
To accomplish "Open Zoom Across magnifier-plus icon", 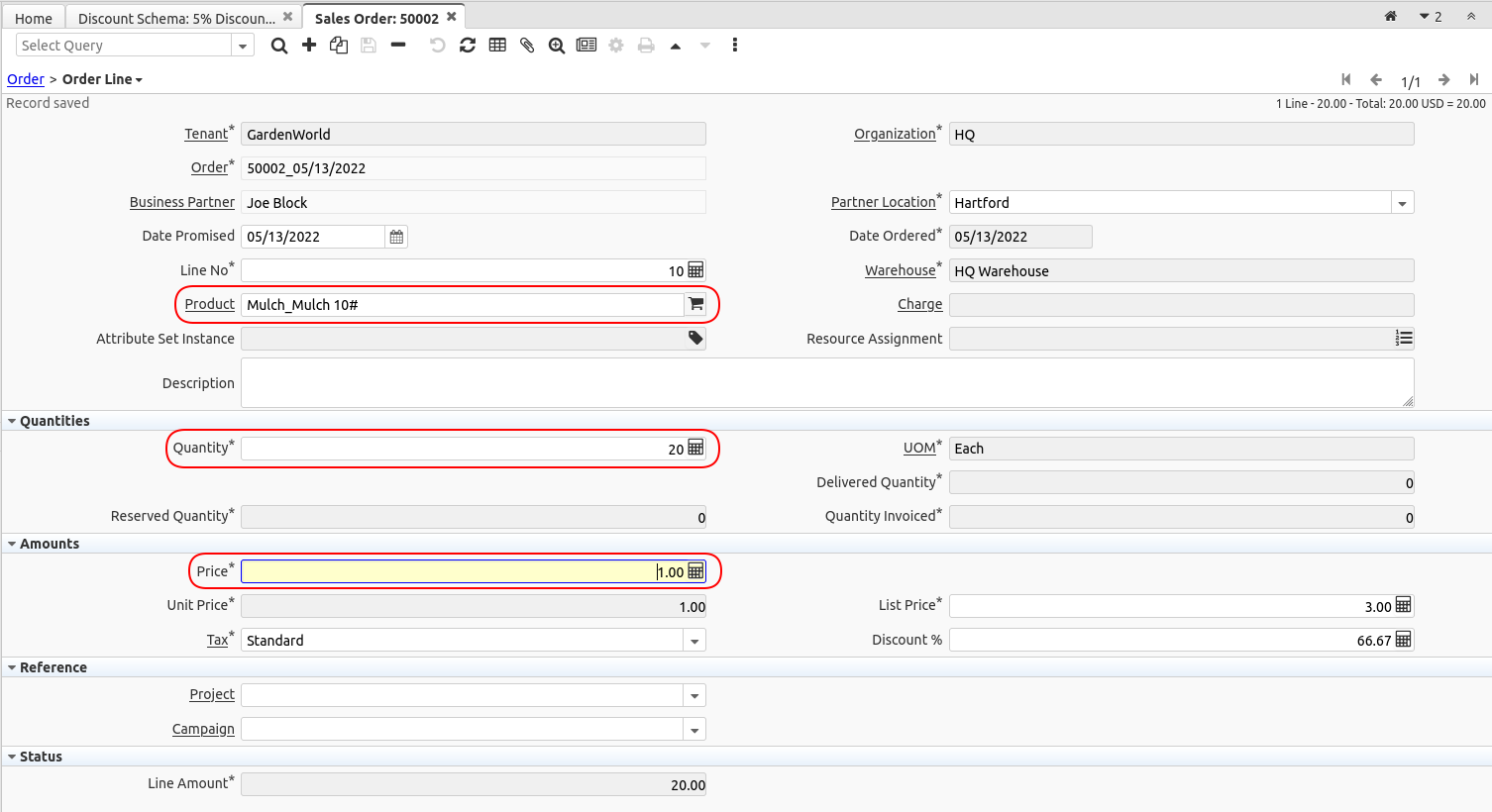I will 557,46.
